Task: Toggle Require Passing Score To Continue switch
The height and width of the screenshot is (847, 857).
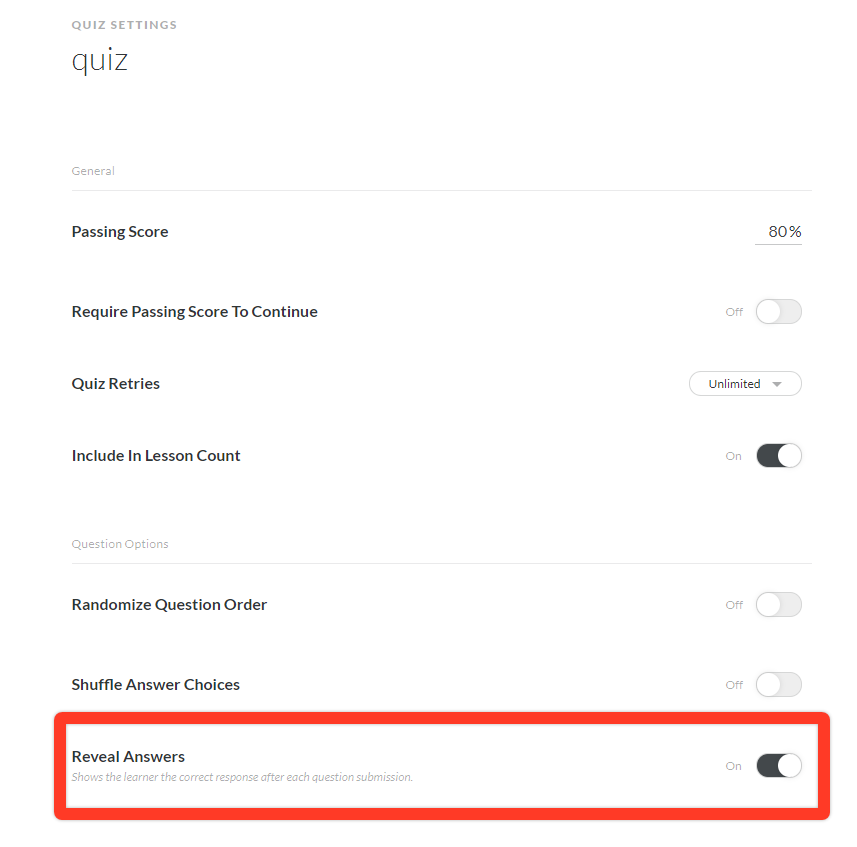Action: (x=778, y=312)
